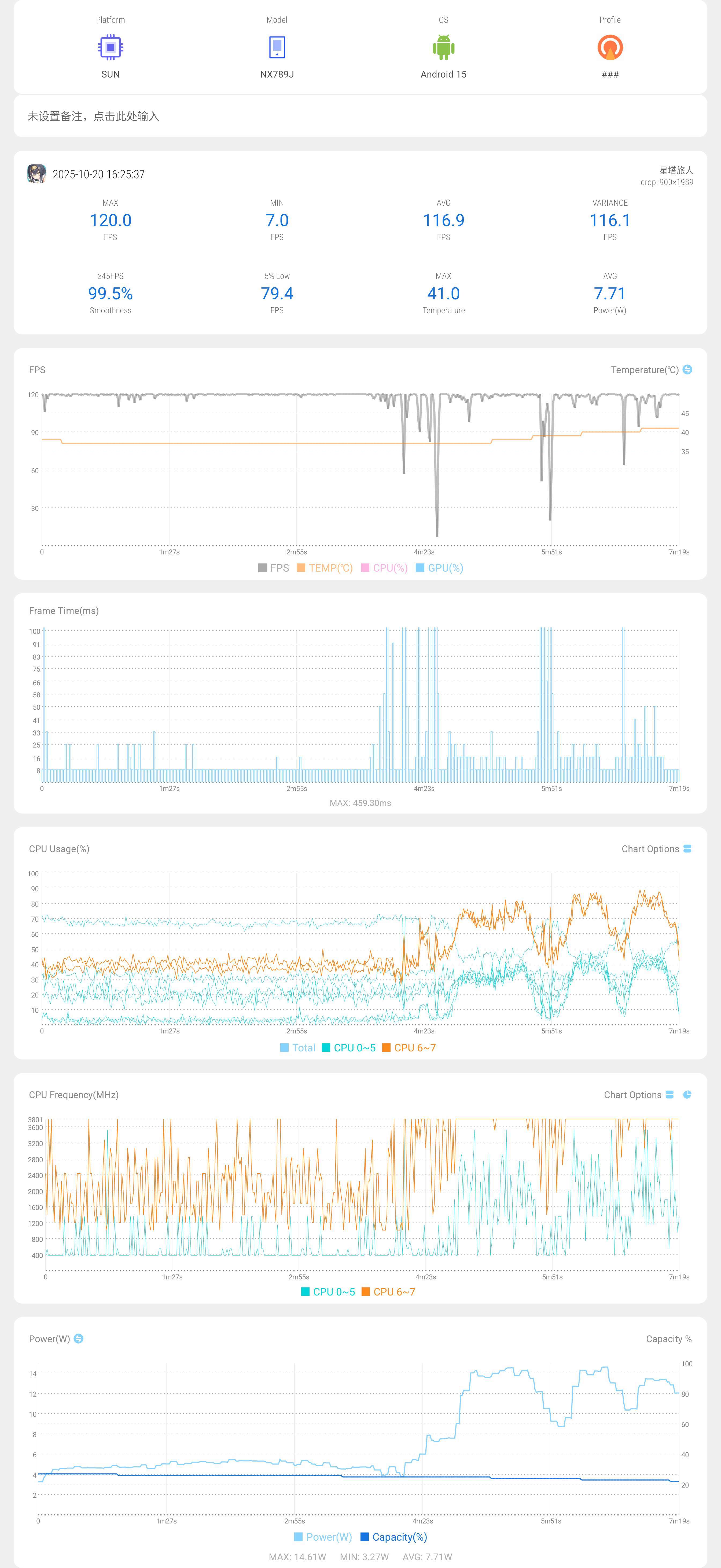Click the "MIN: 3.27W" power text

coord(364,1556)
